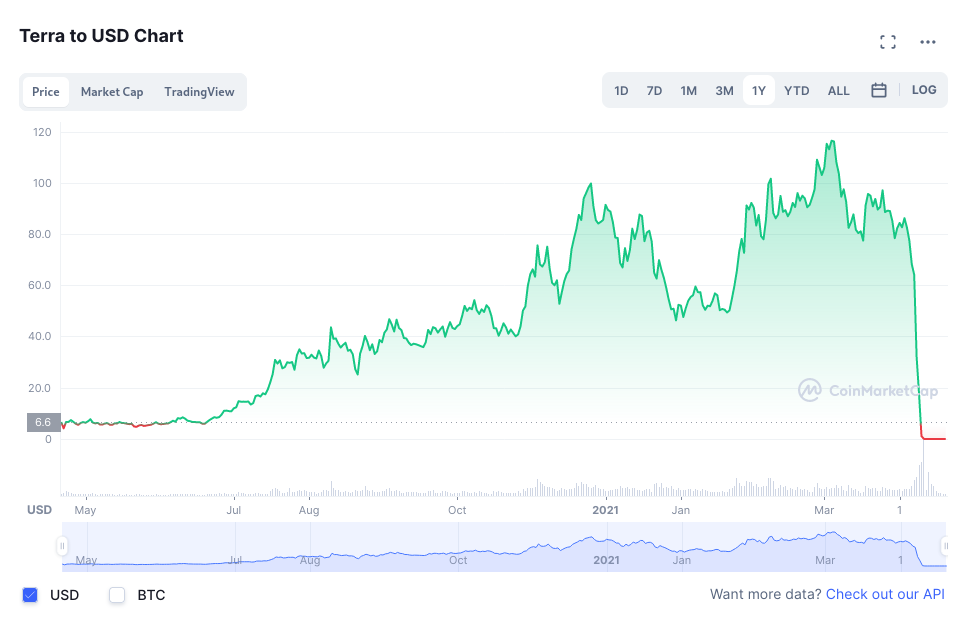970x617 pixels.
Task: Grab the right range slider handle
Action: click(x=945, y=546)
